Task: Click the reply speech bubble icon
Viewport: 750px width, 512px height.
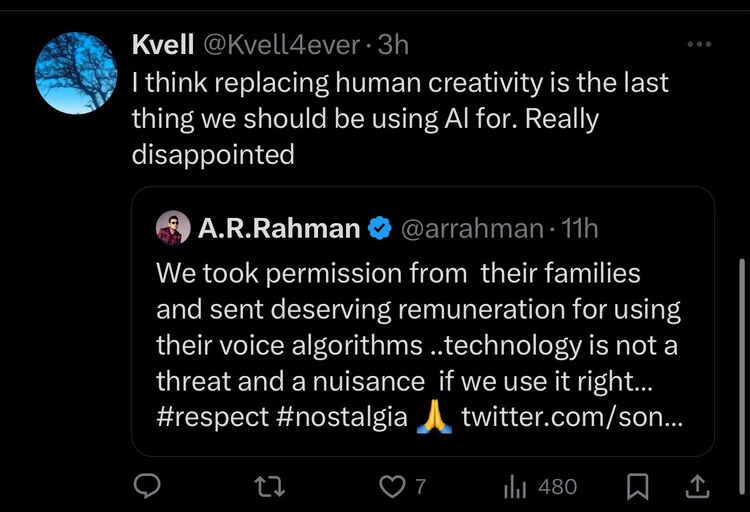Action: (x=148, y=486)
